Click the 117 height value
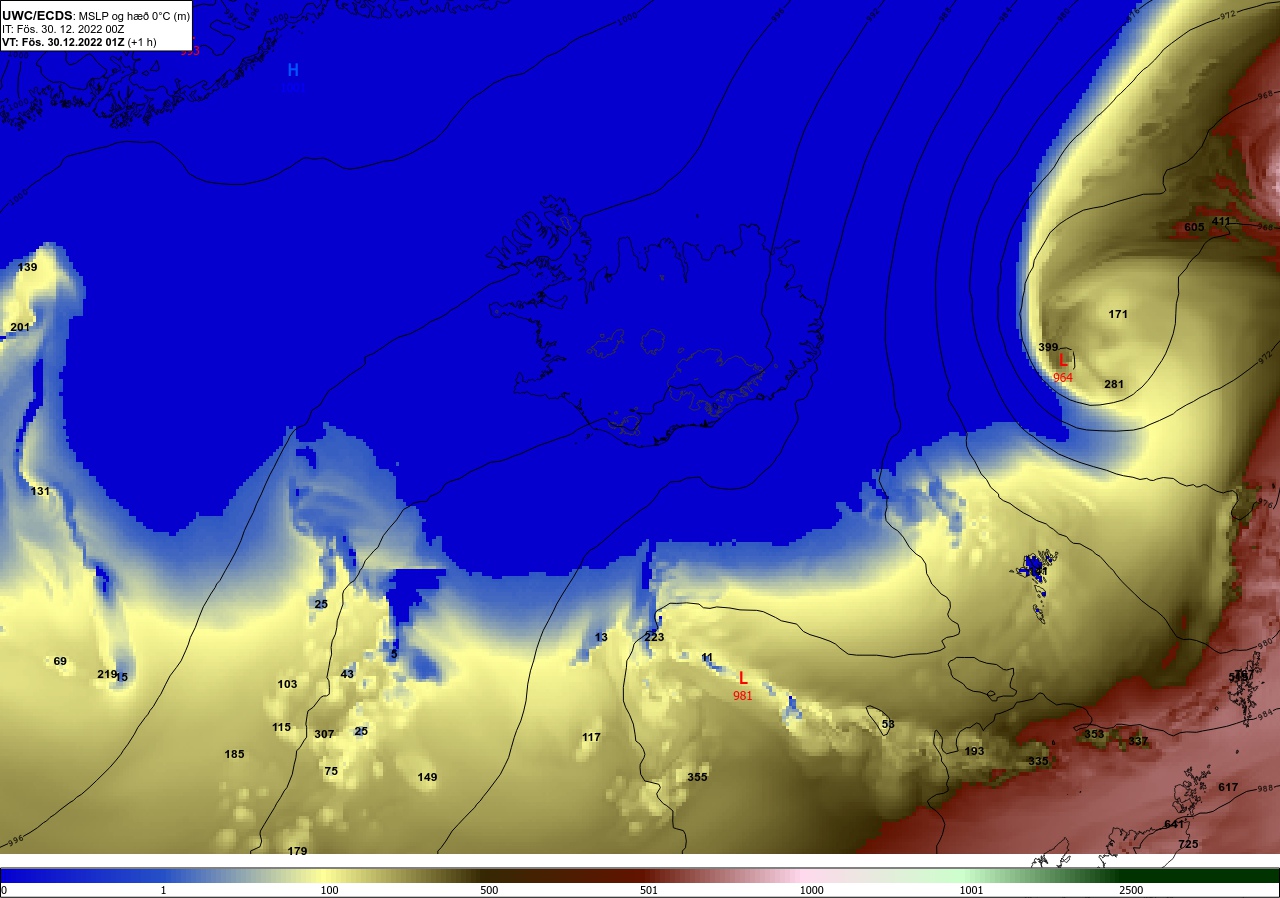The height and width of the screenshot is (898, 1280). pos(591,738)
